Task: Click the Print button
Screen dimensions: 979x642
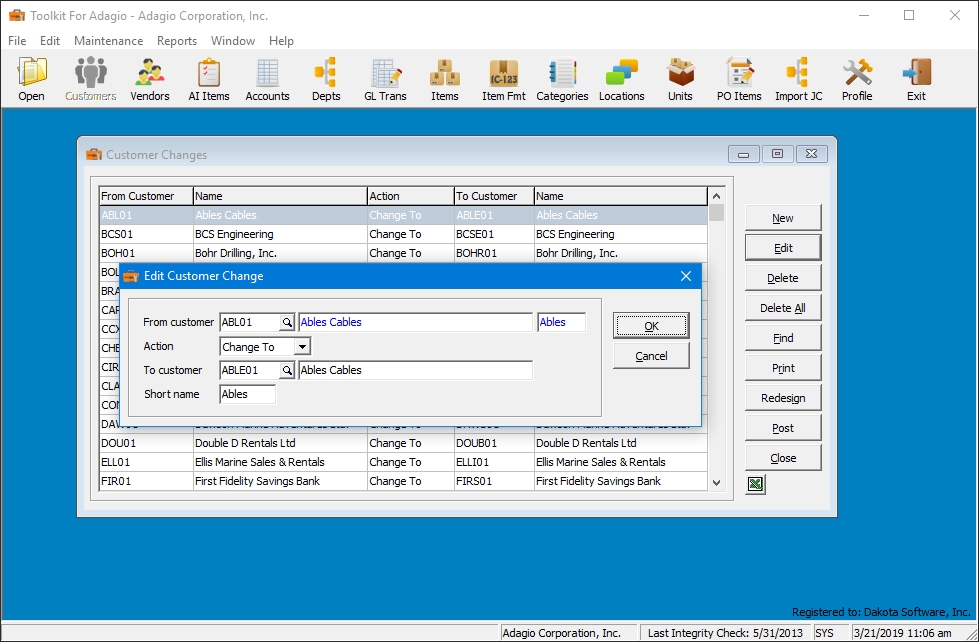Action: click(783, 368)
